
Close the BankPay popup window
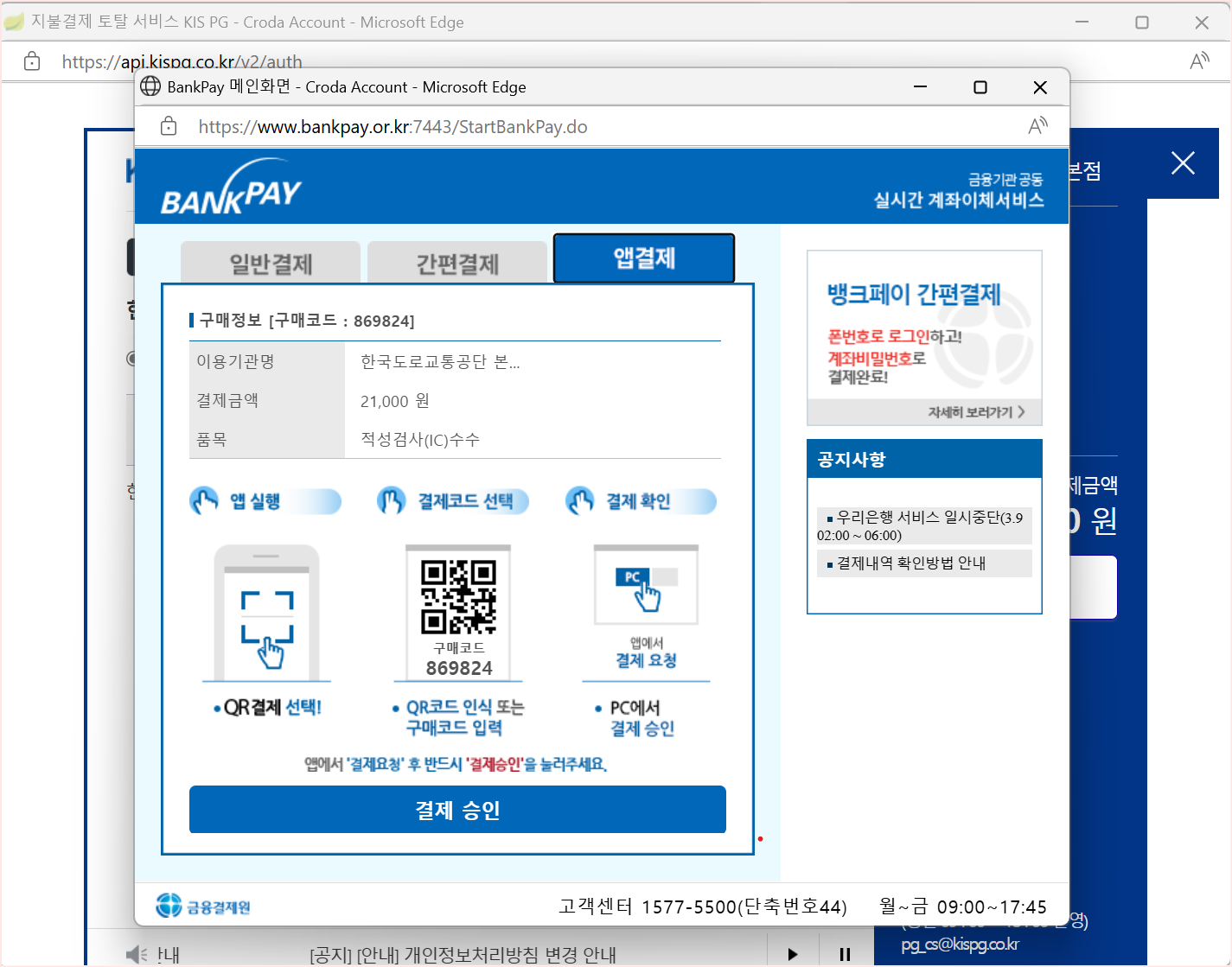(1040, 86)
